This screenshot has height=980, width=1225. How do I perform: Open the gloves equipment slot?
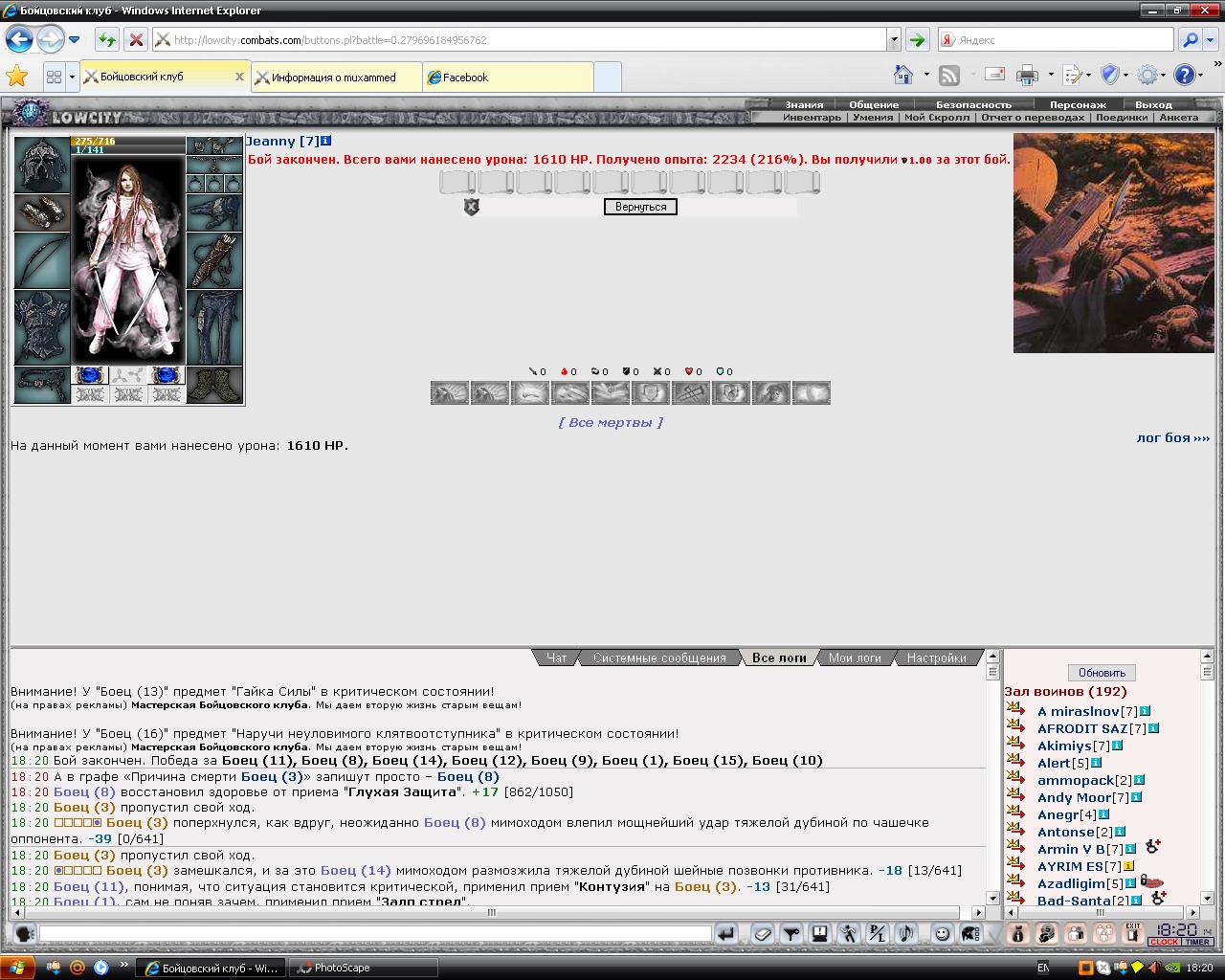pos(214,212)
